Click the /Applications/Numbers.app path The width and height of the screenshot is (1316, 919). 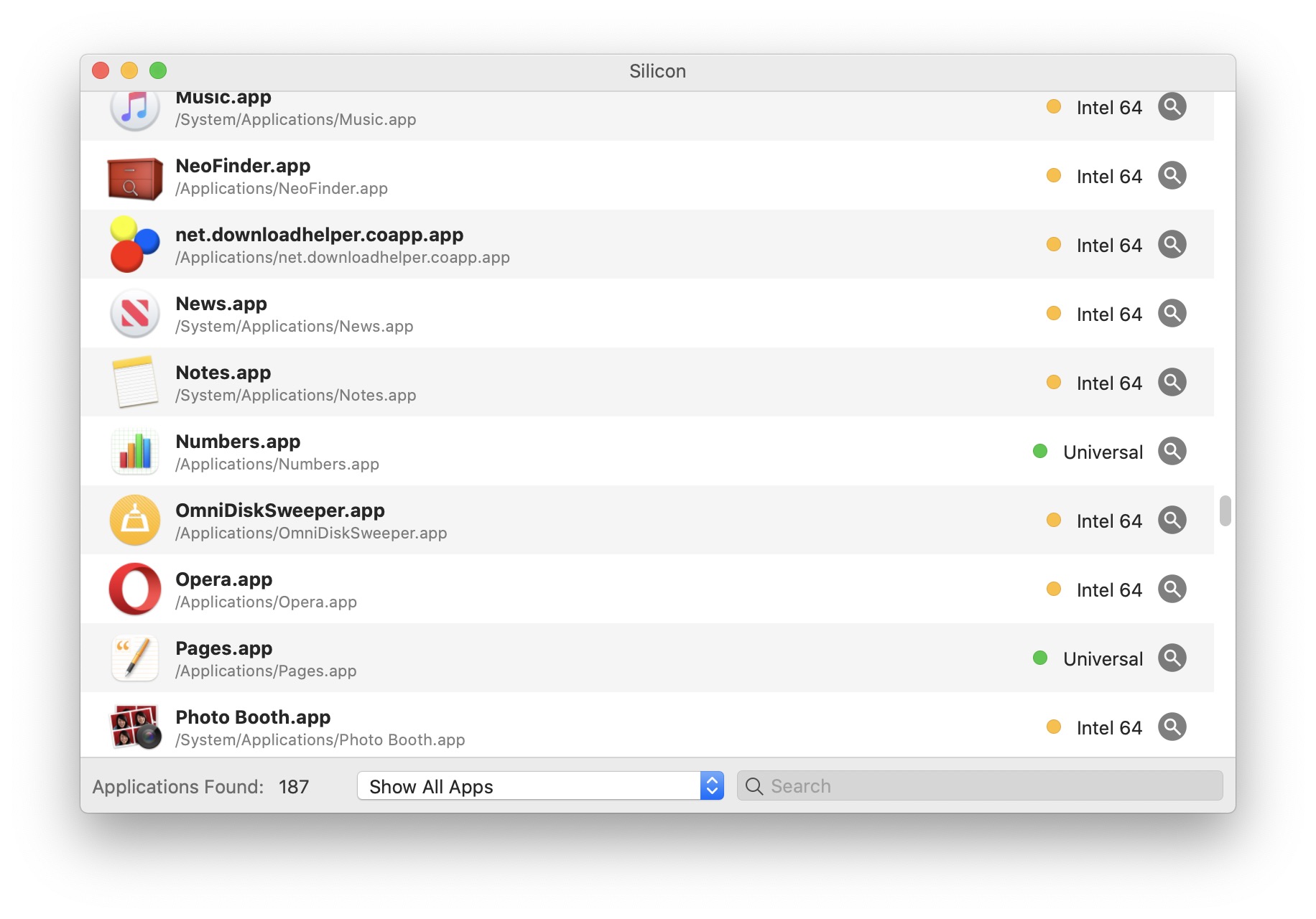tap(277, 465)
